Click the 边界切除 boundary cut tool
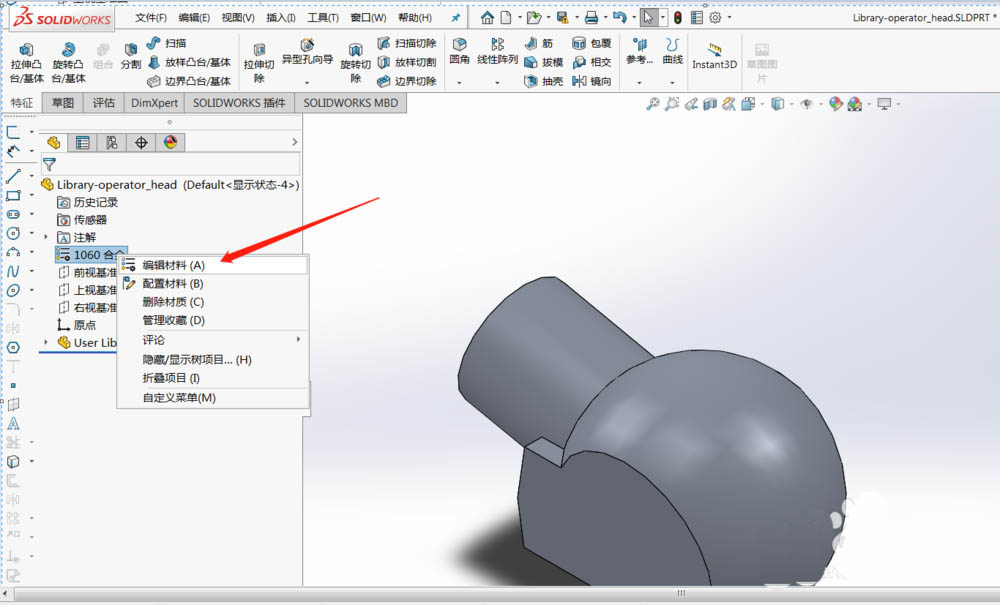Image resolution: width=1000 pixels, height=605 pixels. 407,81
